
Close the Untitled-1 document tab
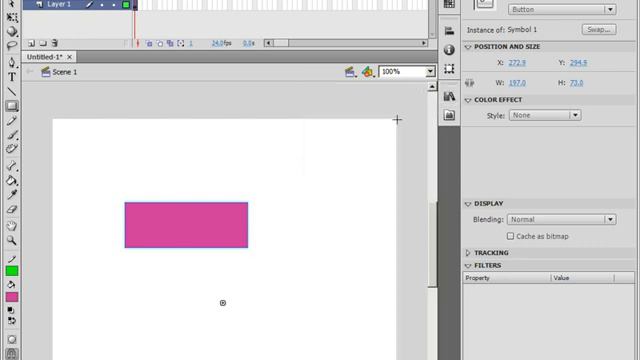pos(69,57)
